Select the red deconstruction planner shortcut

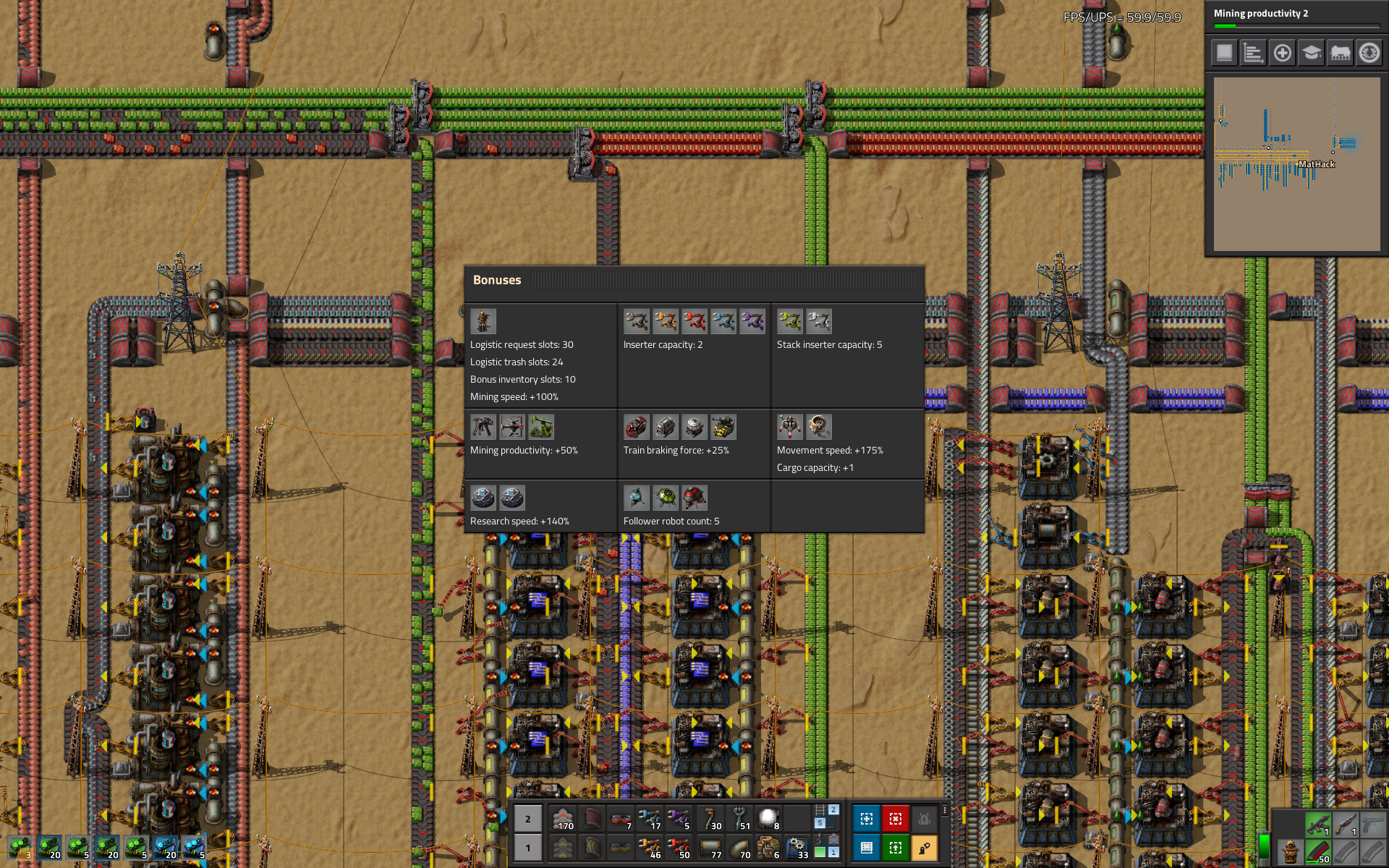pyautogui.click(x=895, y=819)
